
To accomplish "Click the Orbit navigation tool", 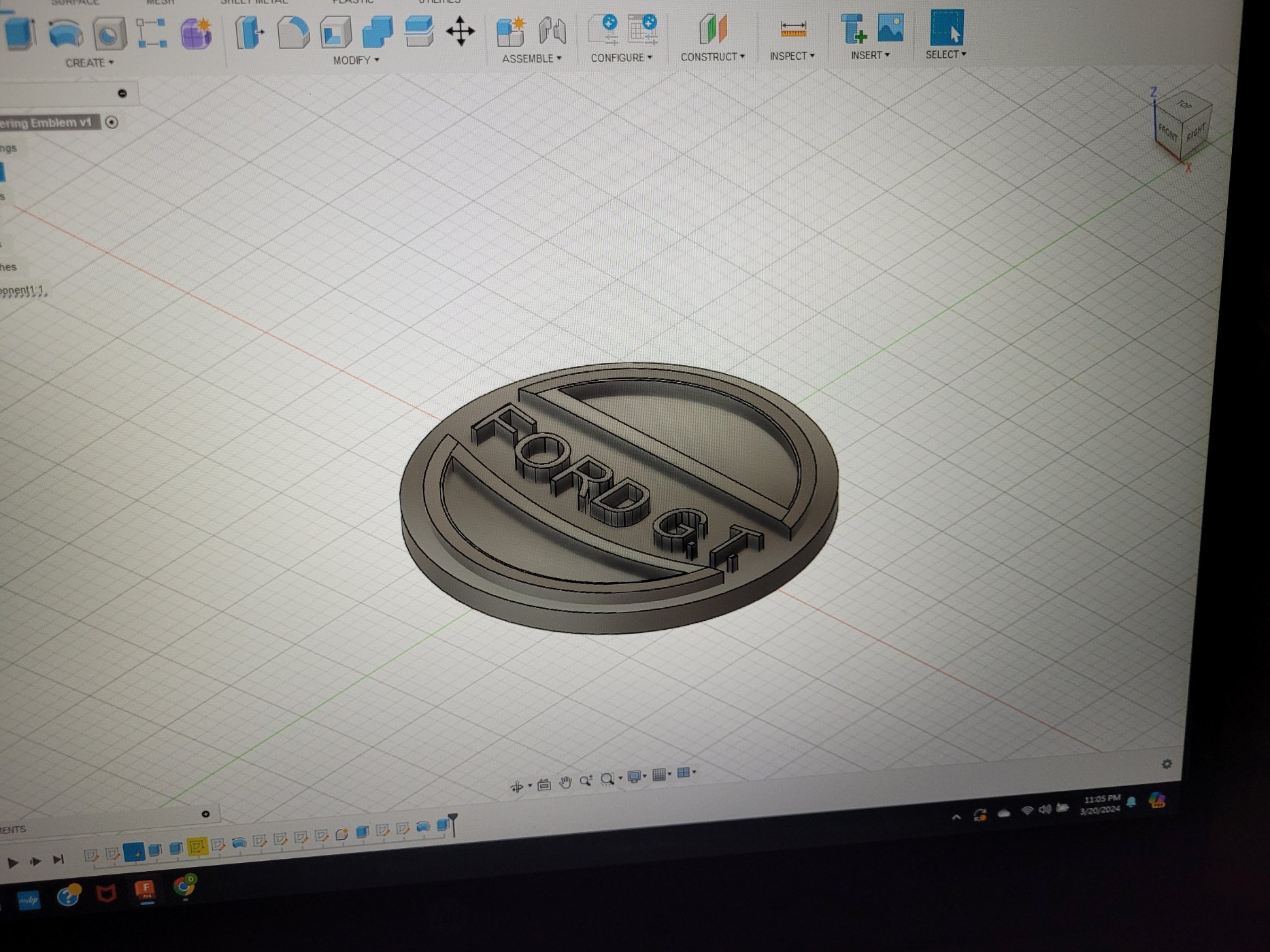I will pyautogui.click(x=517, y=787).
